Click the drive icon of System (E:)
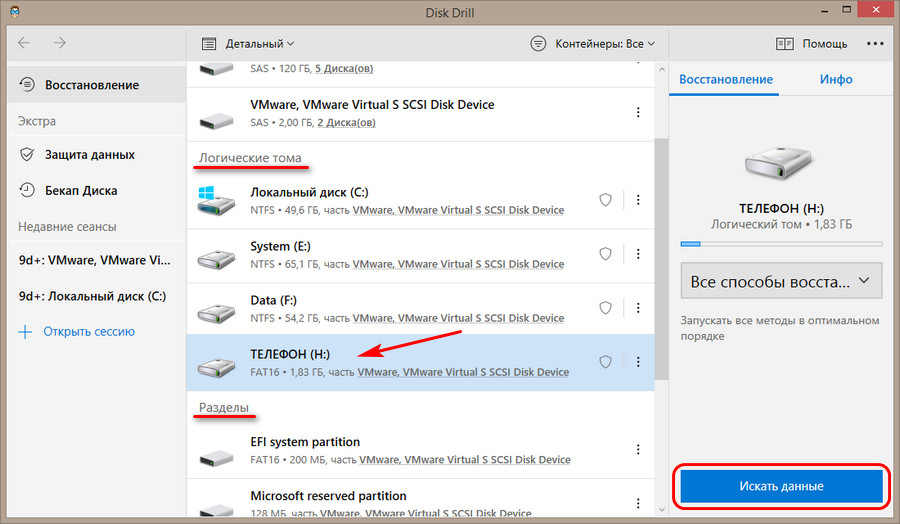Image resolution: width=900 pixels, height=524 pixels. (x=216, y=259)
